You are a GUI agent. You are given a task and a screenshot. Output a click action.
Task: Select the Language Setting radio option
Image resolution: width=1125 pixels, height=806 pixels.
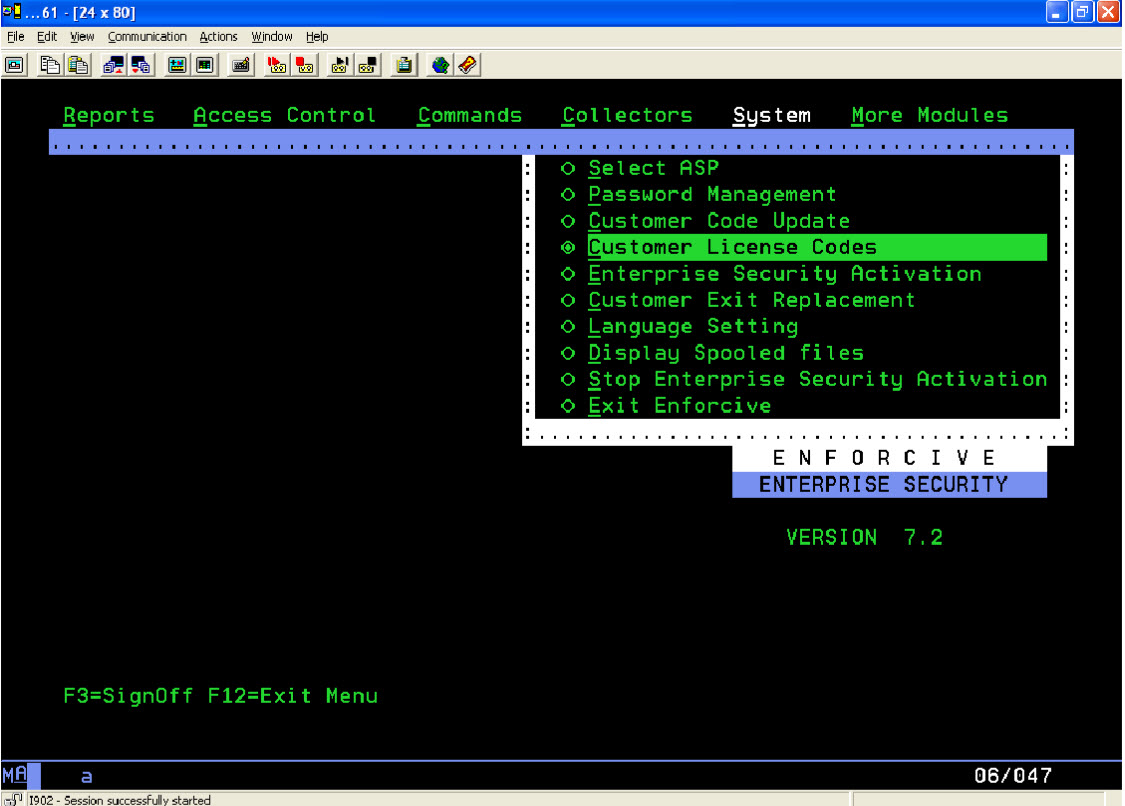point(568,327)
